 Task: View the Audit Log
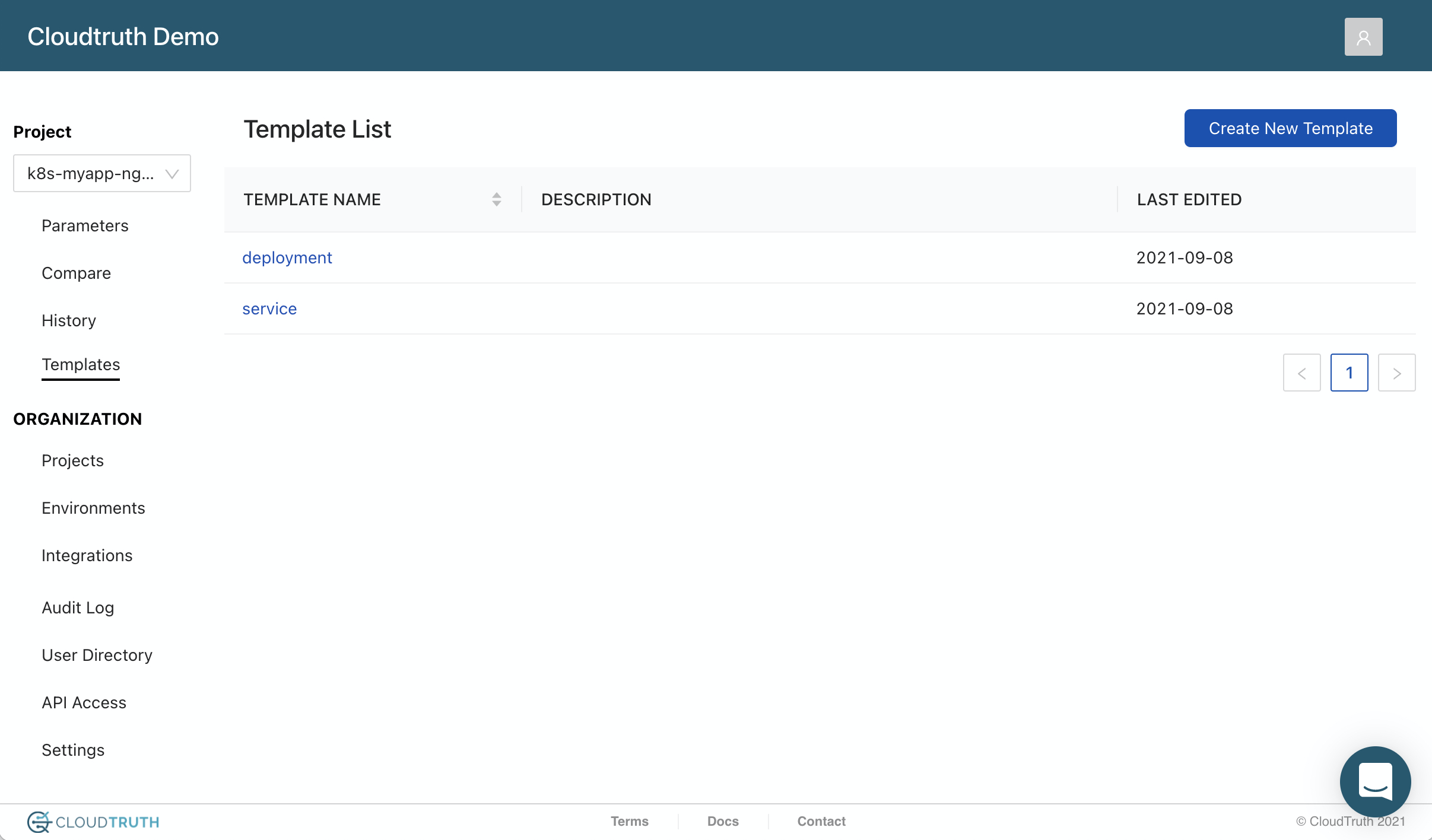pyautogui.click(x=78, y=607)
